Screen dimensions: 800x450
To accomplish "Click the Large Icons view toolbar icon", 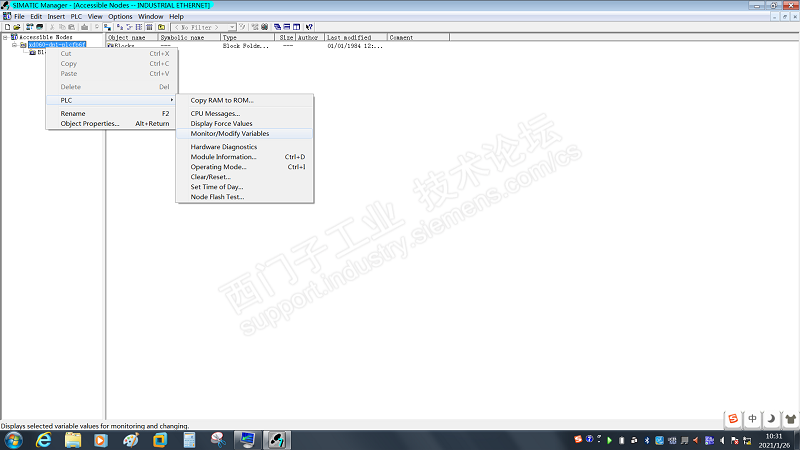I will pyautogui.click(x=119, y=27).
